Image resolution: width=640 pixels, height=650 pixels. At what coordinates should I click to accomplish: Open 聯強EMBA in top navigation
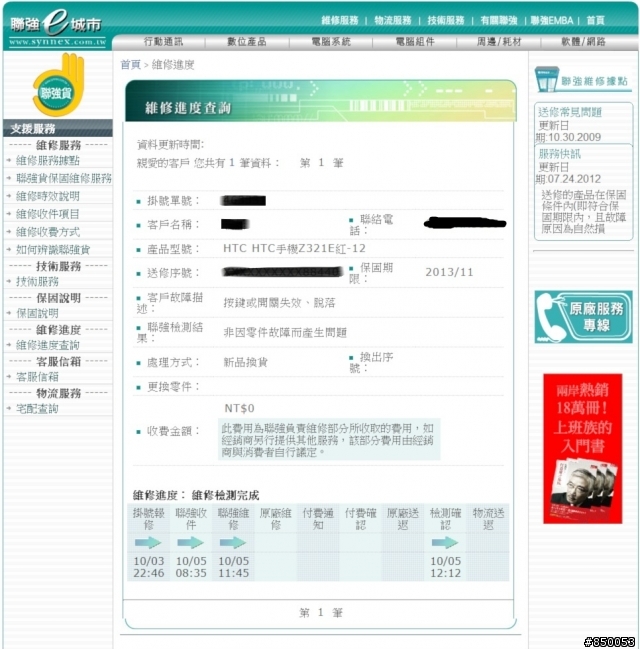[552, 20]
